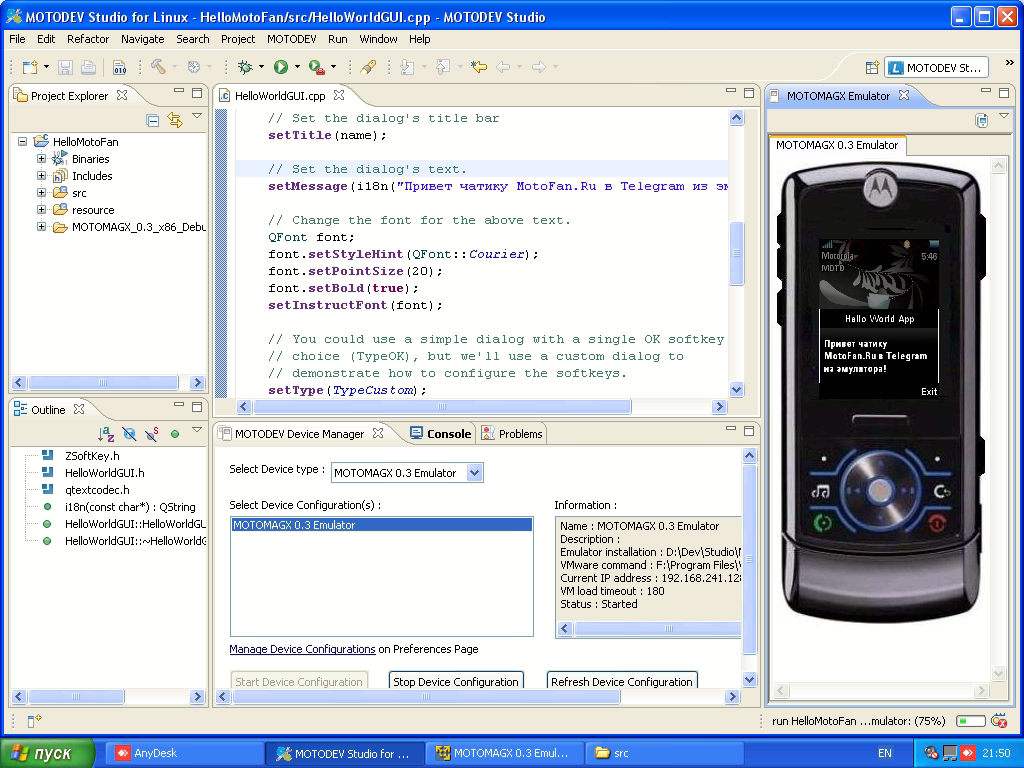Click the progress view icon in status bar

pyautogui.click(x=999, y=721)
